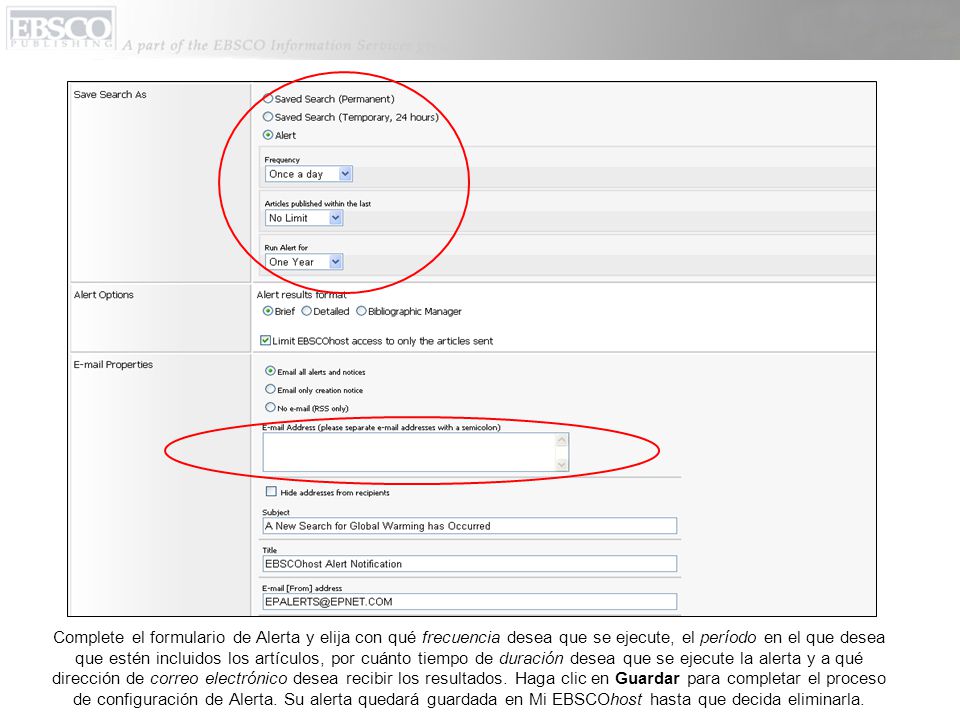Click the 'E-mail Properties' section label

pyautogui.click(x=113, y=364)
